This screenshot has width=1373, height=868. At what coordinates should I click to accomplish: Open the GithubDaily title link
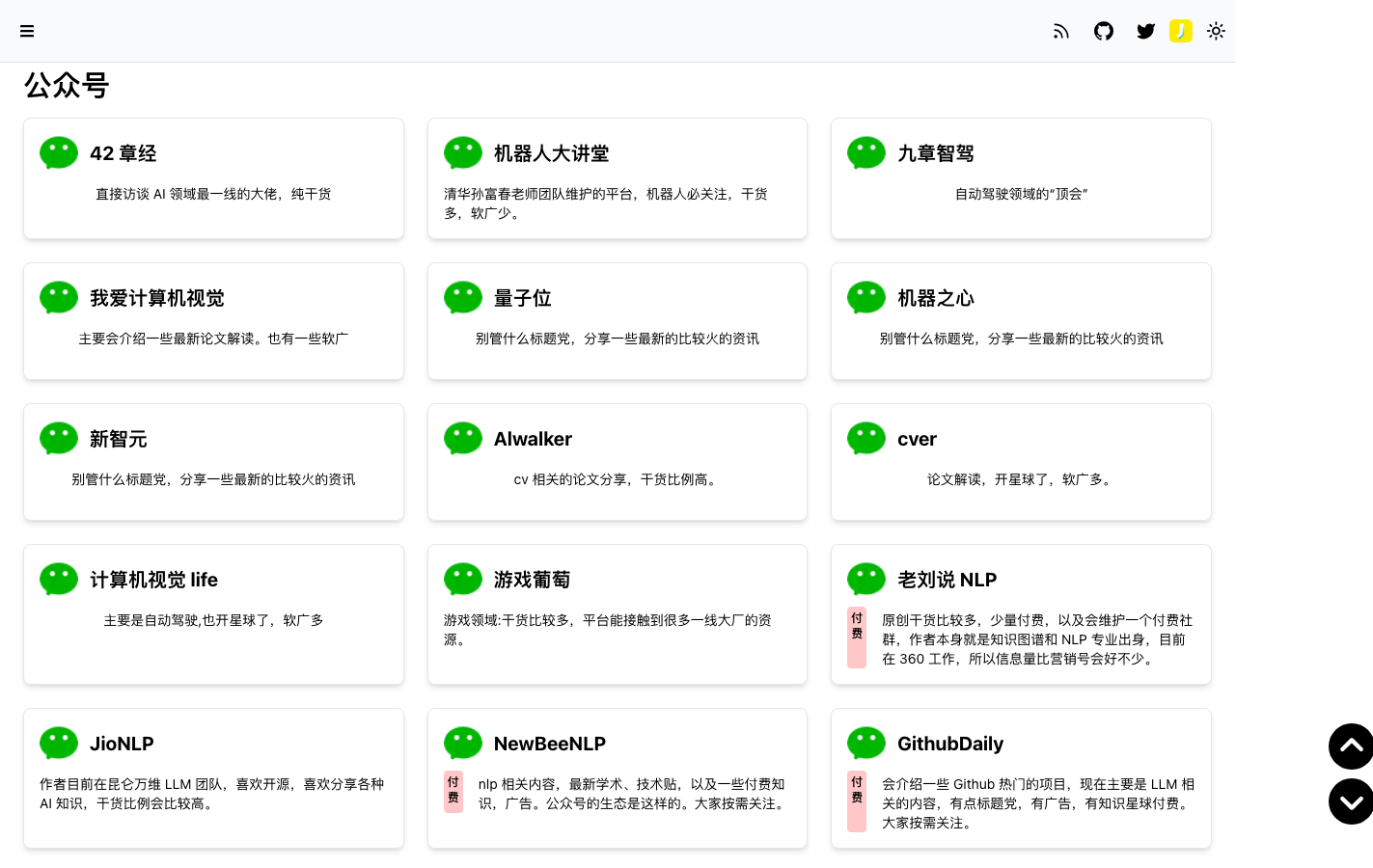click(x=950, y=744)
